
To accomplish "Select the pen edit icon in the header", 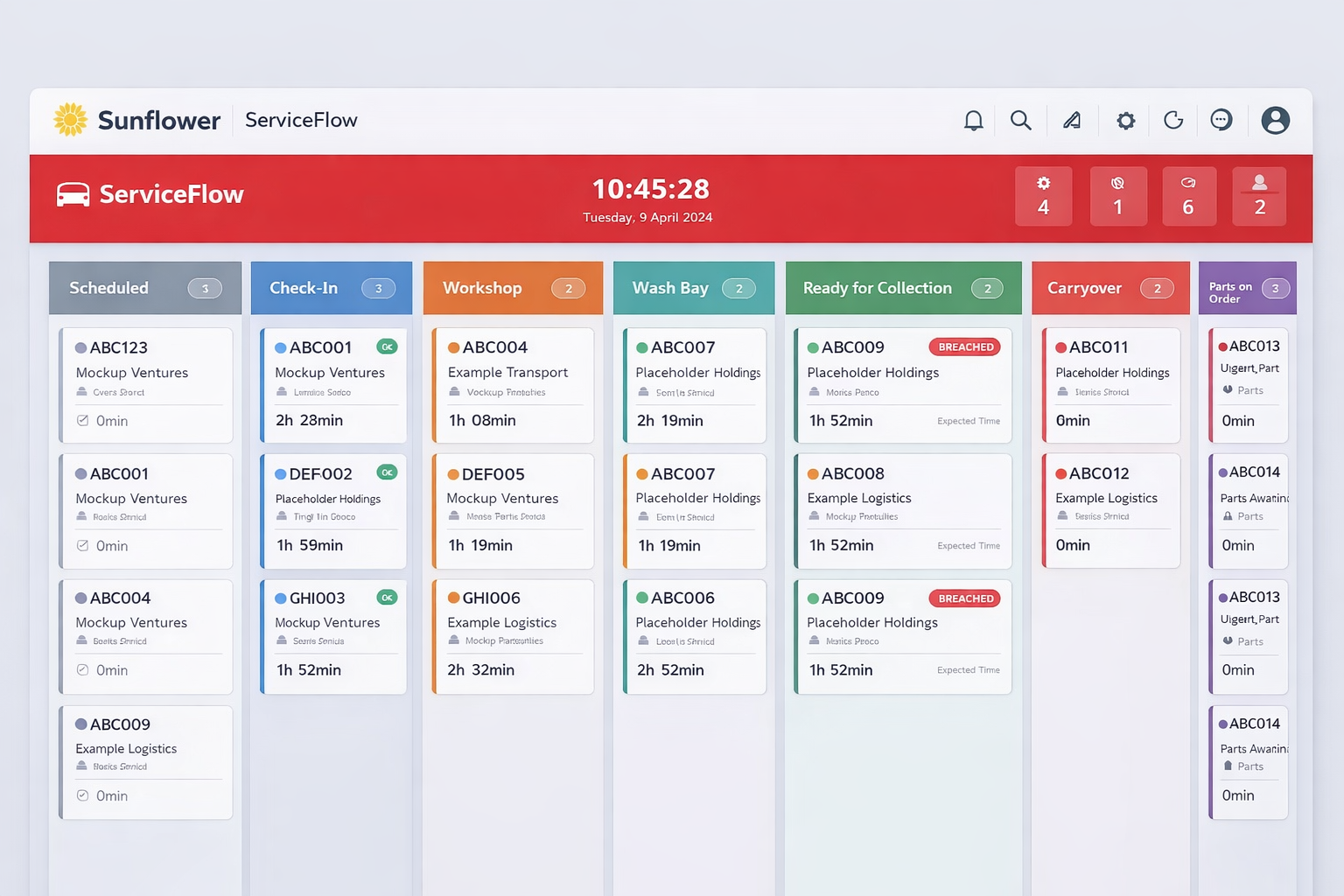I will tap(1072, 120).
